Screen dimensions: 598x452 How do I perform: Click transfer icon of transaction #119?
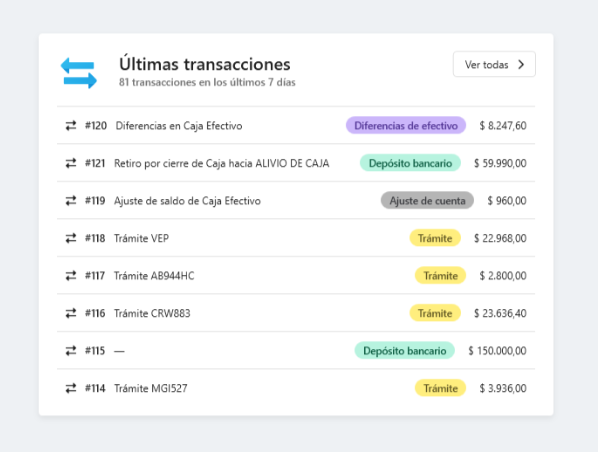71,201
